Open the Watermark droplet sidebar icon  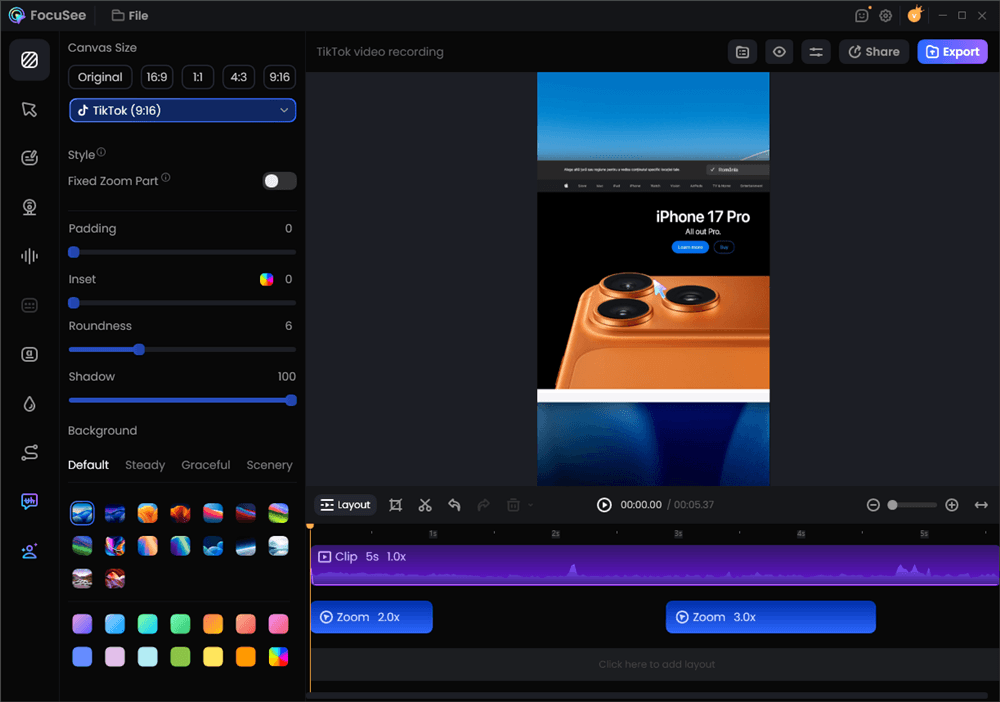click(x=29, y=404)
